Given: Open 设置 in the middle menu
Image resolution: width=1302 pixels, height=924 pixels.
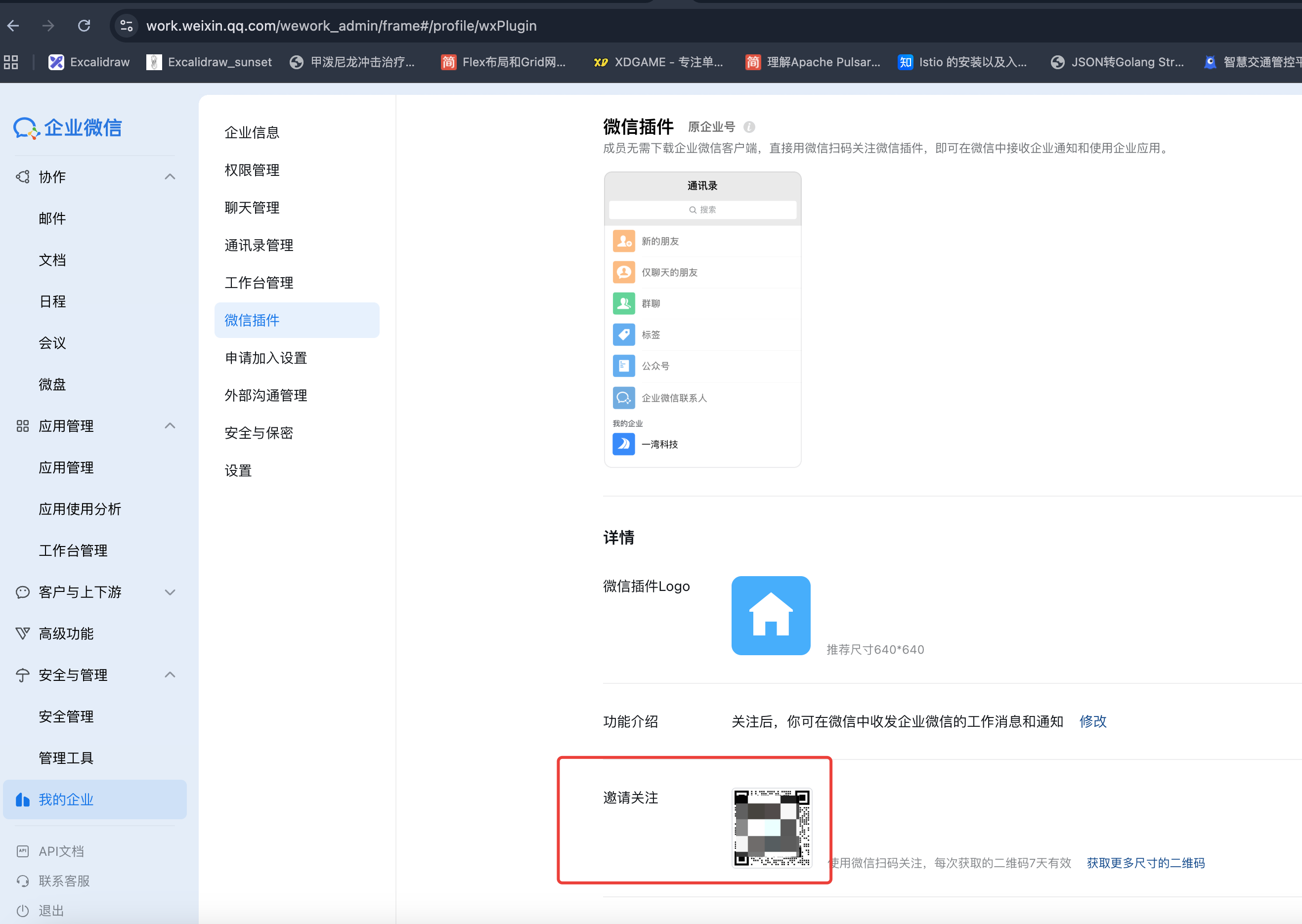Looking at the screenshot, I should (238, 470).
